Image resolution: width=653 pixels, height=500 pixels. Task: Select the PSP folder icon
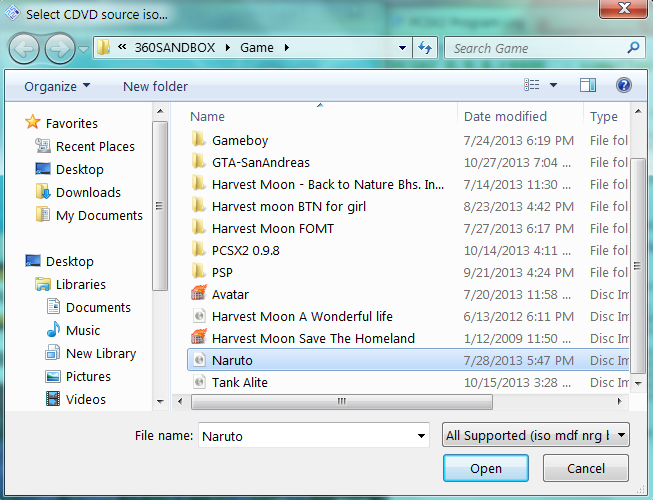[x=199, y=272]
